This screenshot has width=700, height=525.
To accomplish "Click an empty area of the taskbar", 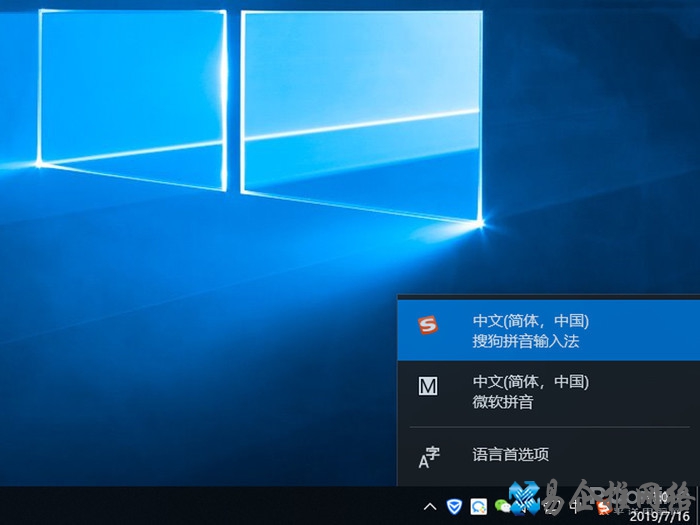I will (200, 506).
